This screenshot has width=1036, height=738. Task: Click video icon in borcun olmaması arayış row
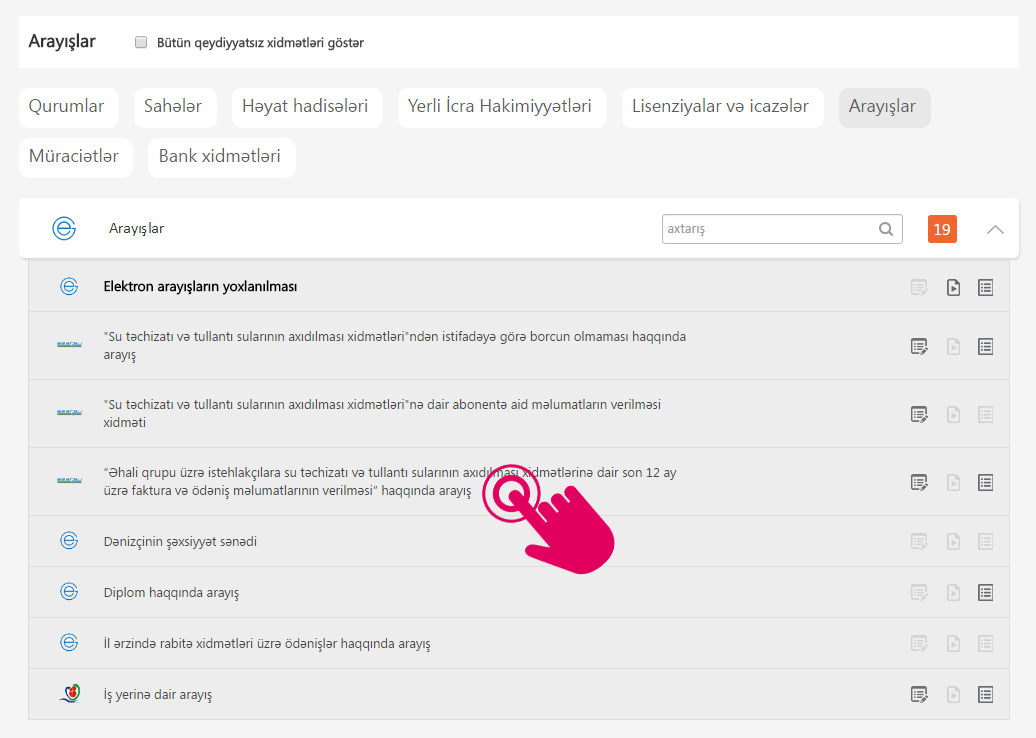tap(953, 346)
